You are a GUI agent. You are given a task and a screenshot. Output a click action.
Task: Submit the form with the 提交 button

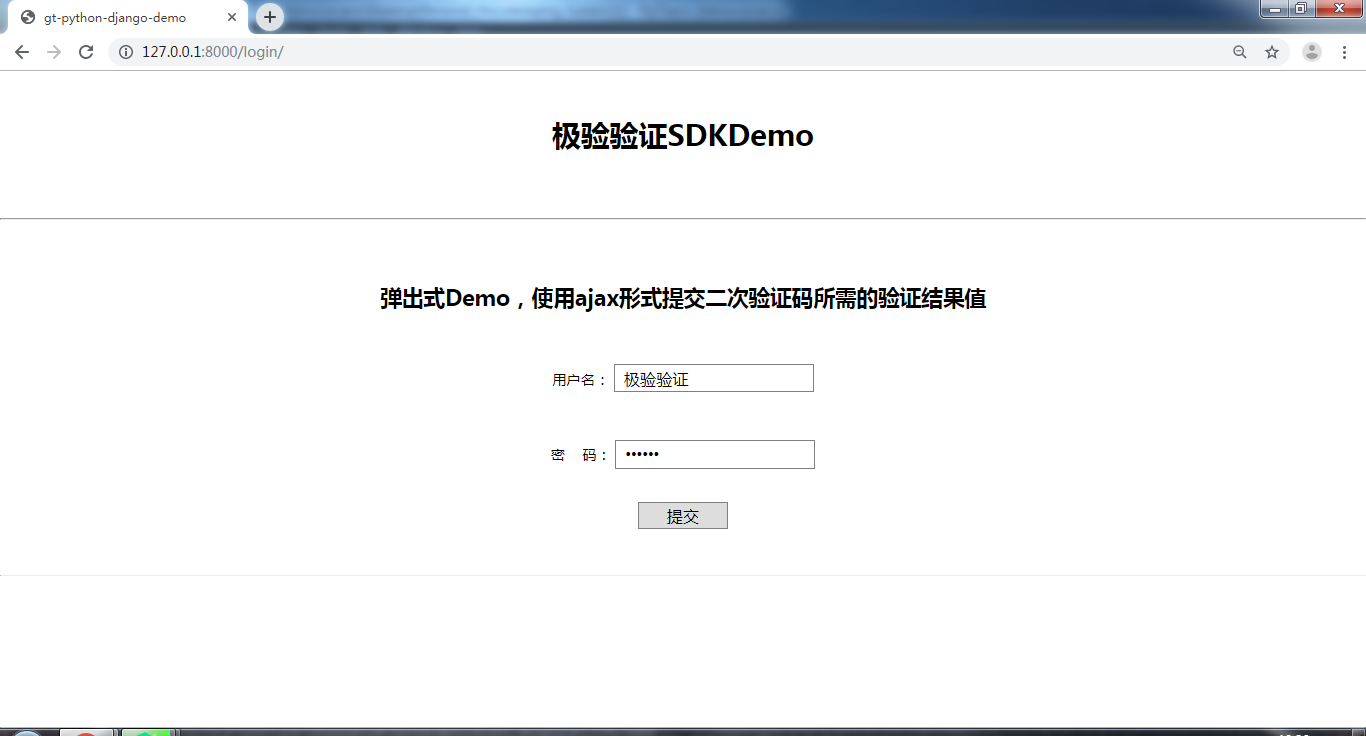click(x=683, y=516)
